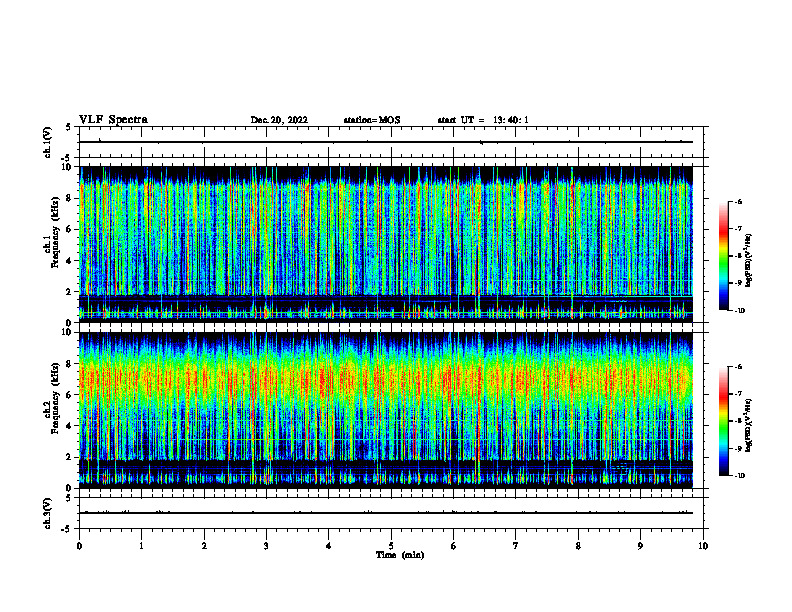
Task: Click the upper color scale bar for ch.1
Action: [724, 256]
